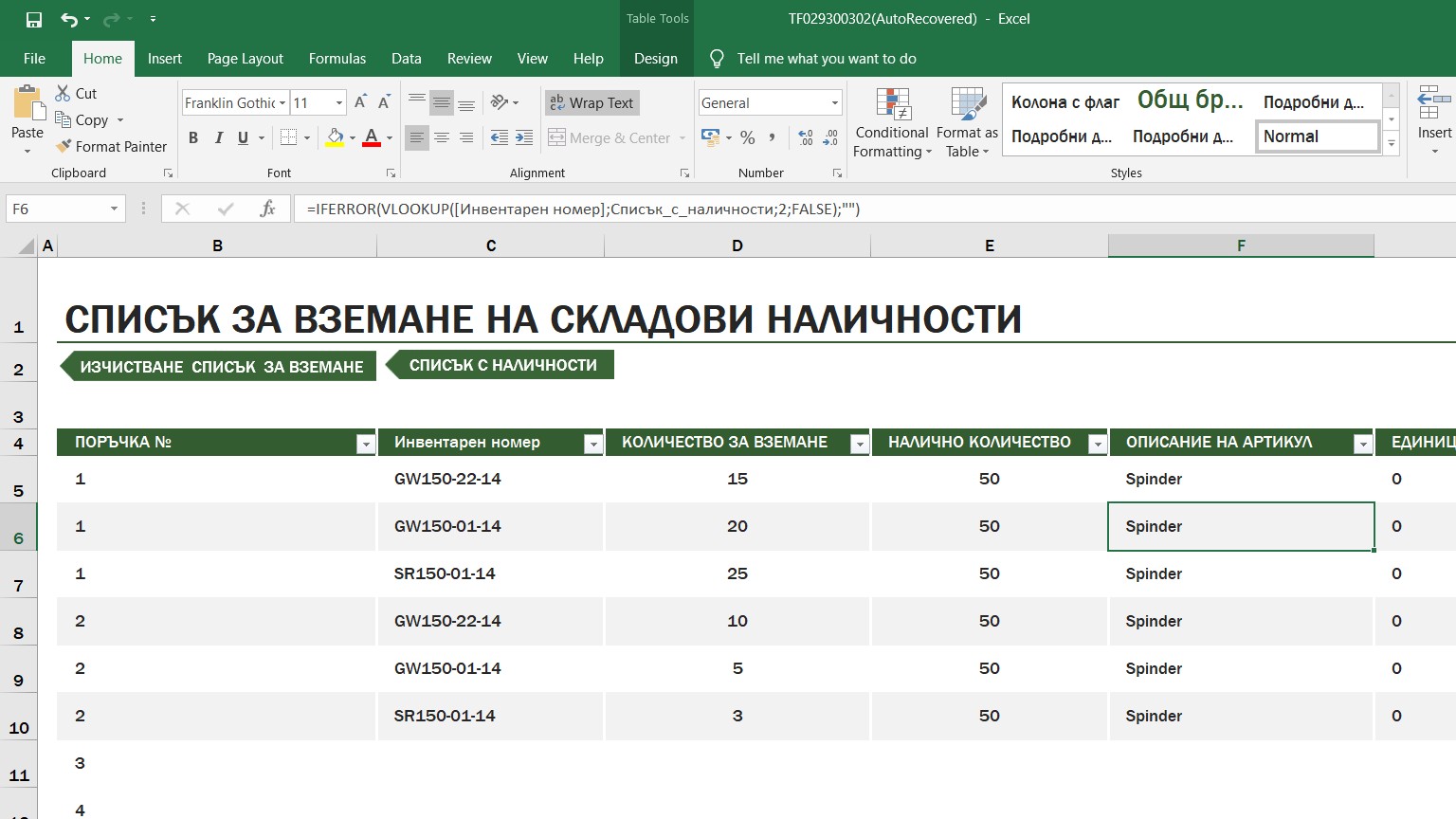
Task: Open the КОЛИЧЕСТВО ЗА ВЗЕМАНЕ filter dropdown
Action: click(860, 444)
